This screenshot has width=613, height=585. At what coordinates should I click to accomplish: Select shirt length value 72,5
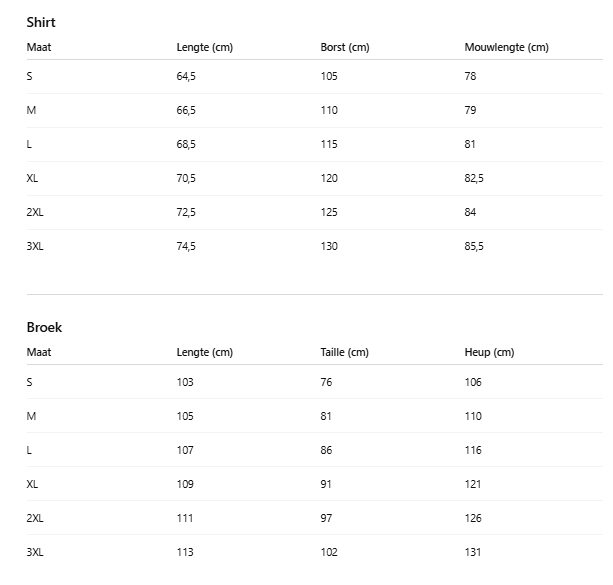pos(186,212)
